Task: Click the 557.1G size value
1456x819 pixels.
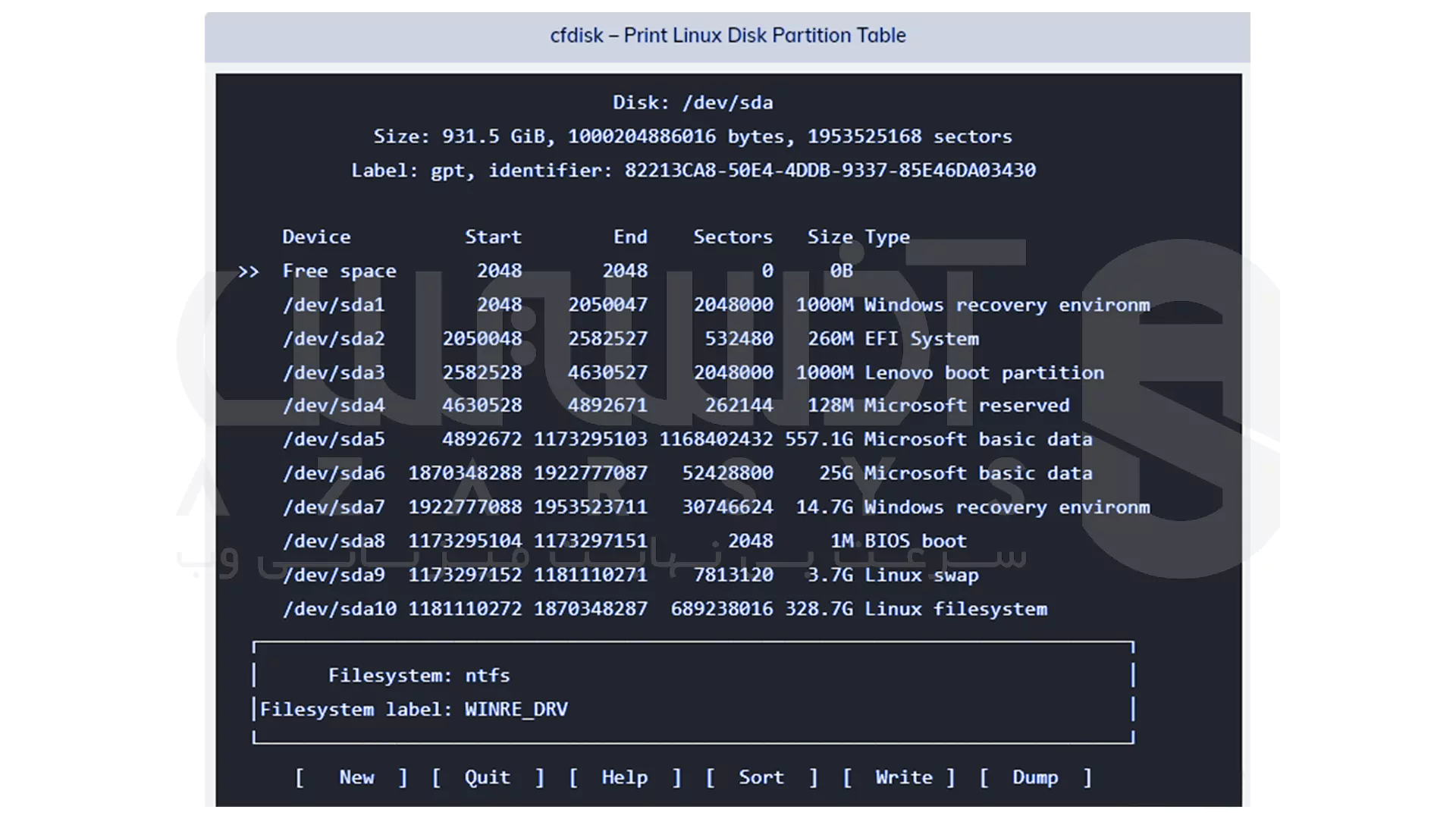Action: [x=819, y=440]
